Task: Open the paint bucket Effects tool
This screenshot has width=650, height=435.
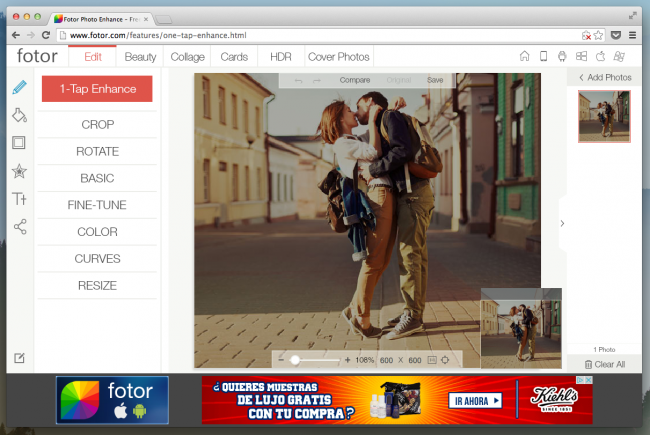Action: [19, 115]
